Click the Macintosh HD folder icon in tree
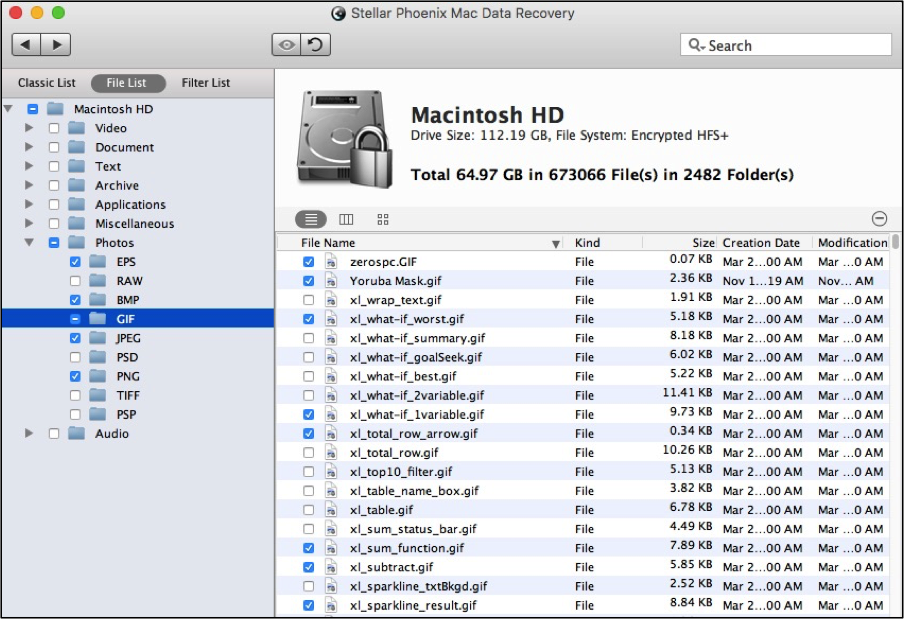This screenshot has width=904, height=619. coord(55,108)
